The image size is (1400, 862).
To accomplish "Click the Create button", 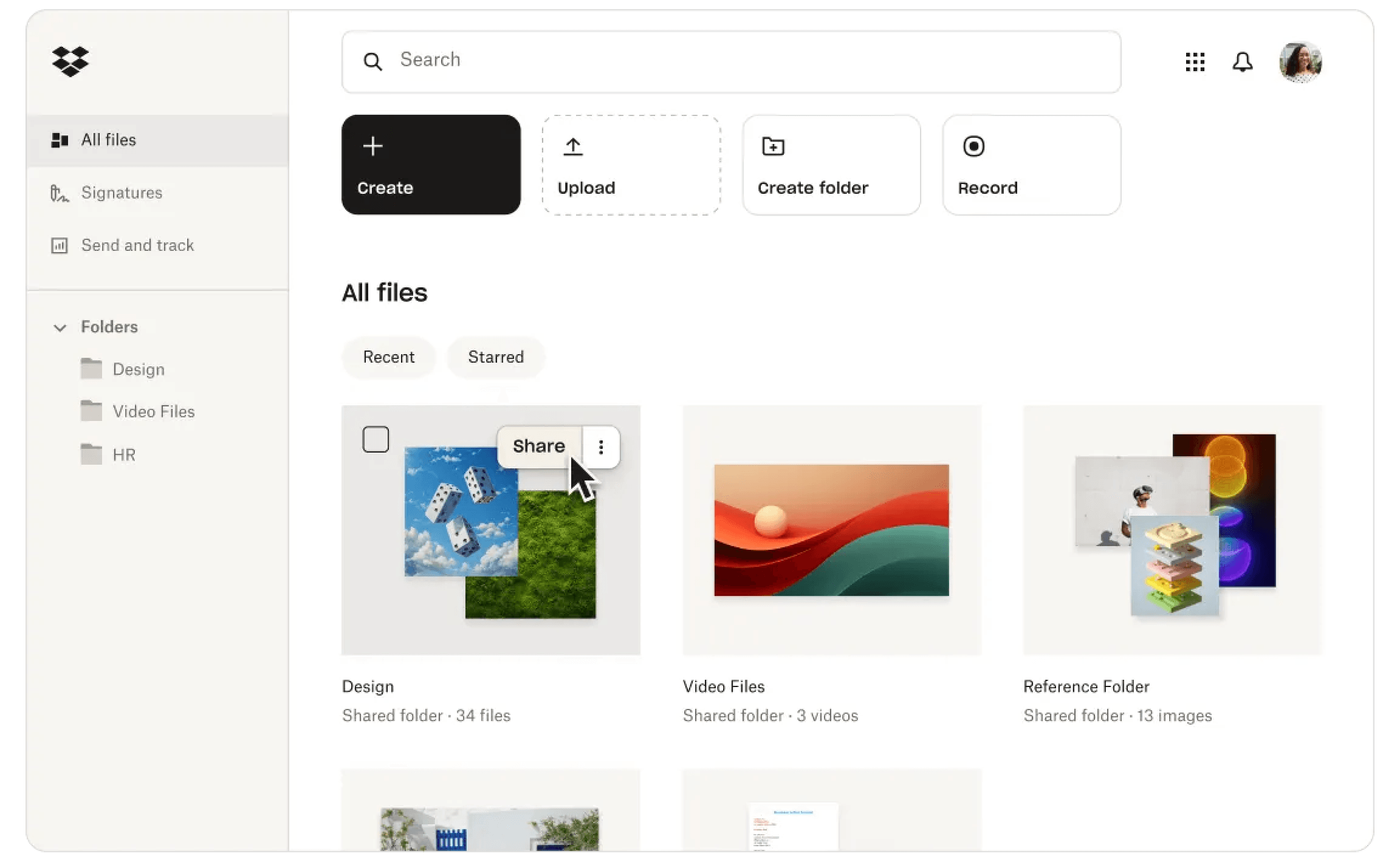I will point(431,165).
